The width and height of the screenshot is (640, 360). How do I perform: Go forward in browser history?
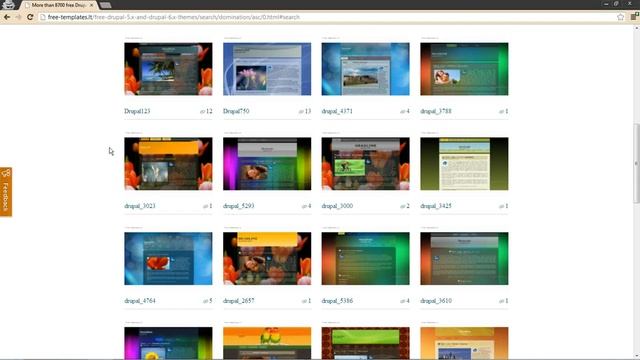pyautogui.click(x=18, y=17)
